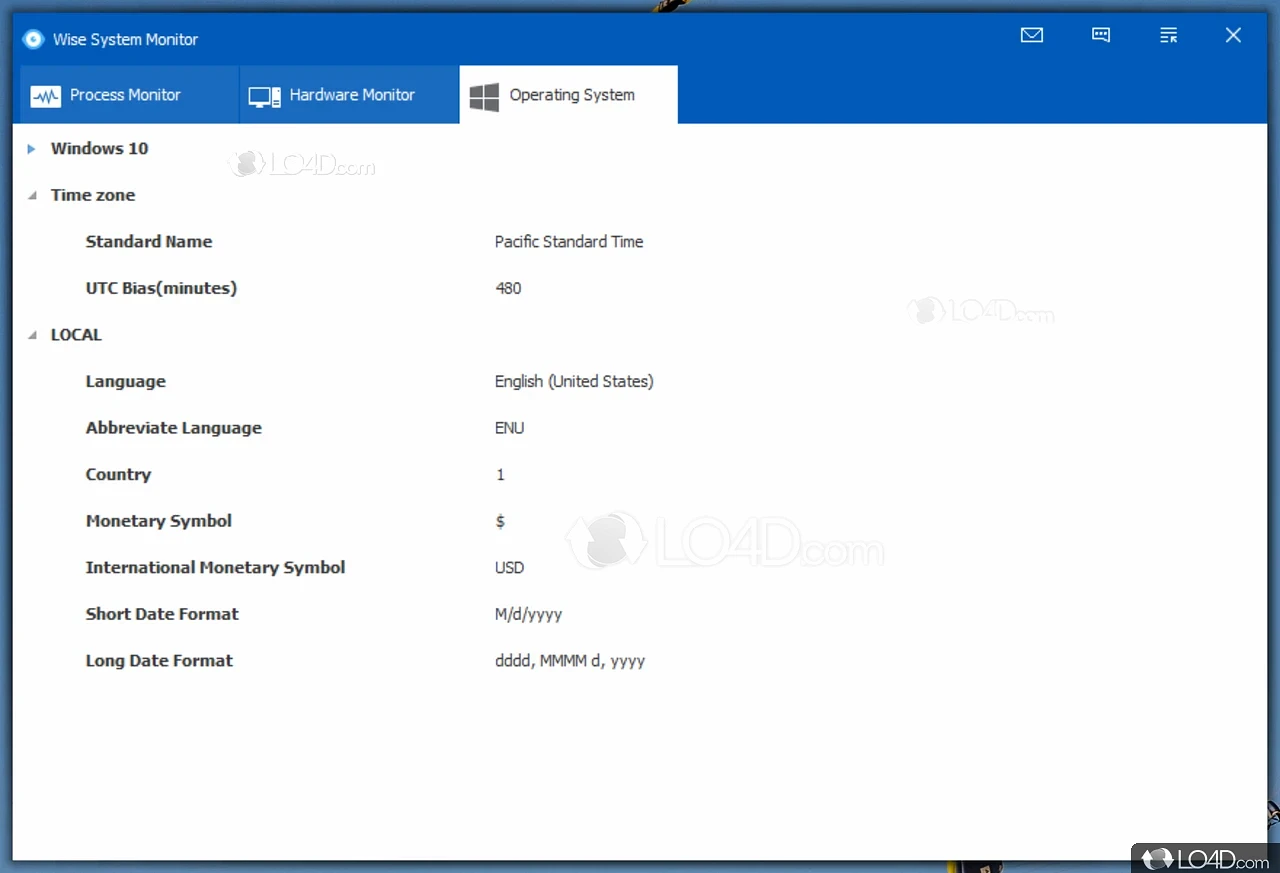Click the Process Monitor waveform icon

(x=46, y=96)
